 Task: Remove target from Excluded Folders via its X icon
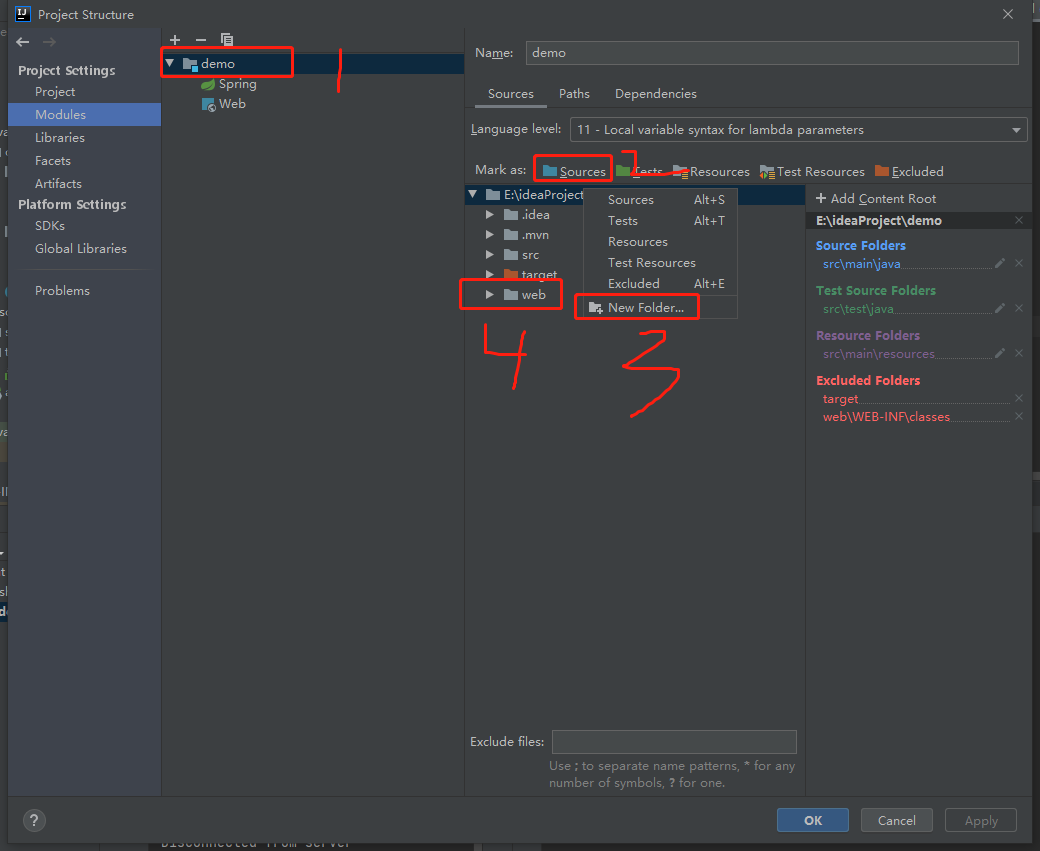[x=1018, y=398]
